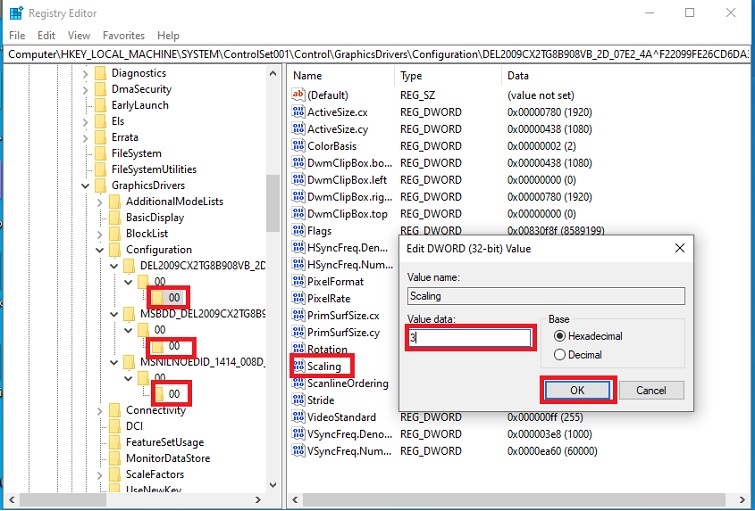Click the Flags DWORD value icon
755x511 pixels.
coord(299,230)
